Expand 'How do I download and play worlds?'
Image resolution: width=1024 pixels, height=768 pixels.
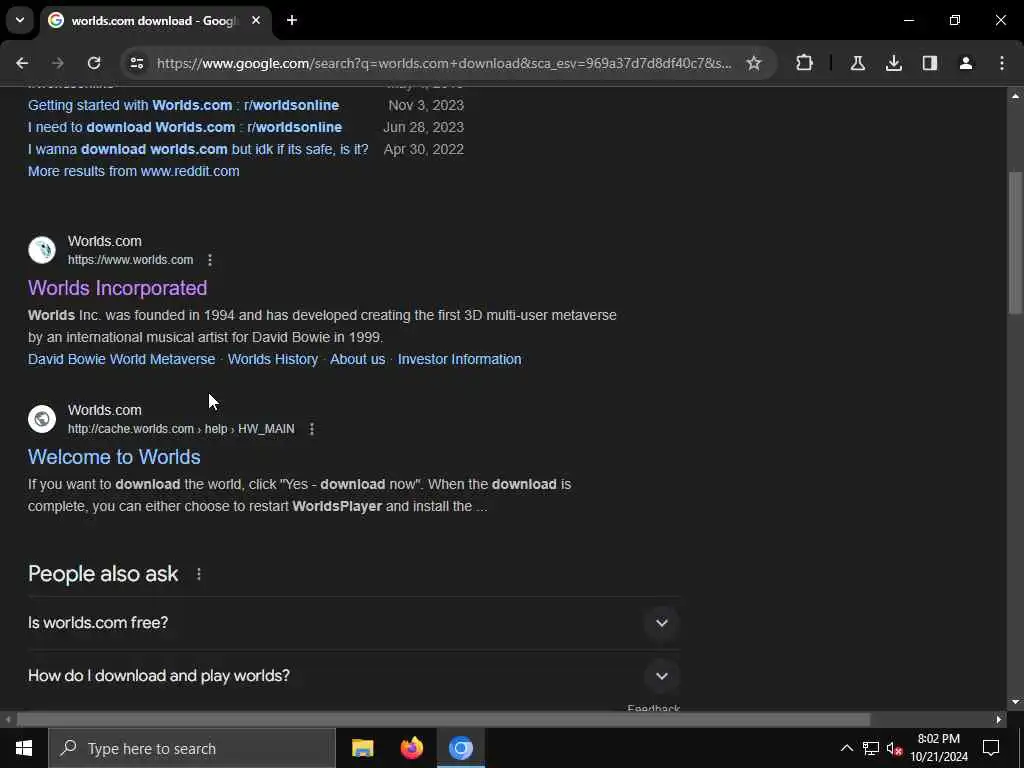353,676
